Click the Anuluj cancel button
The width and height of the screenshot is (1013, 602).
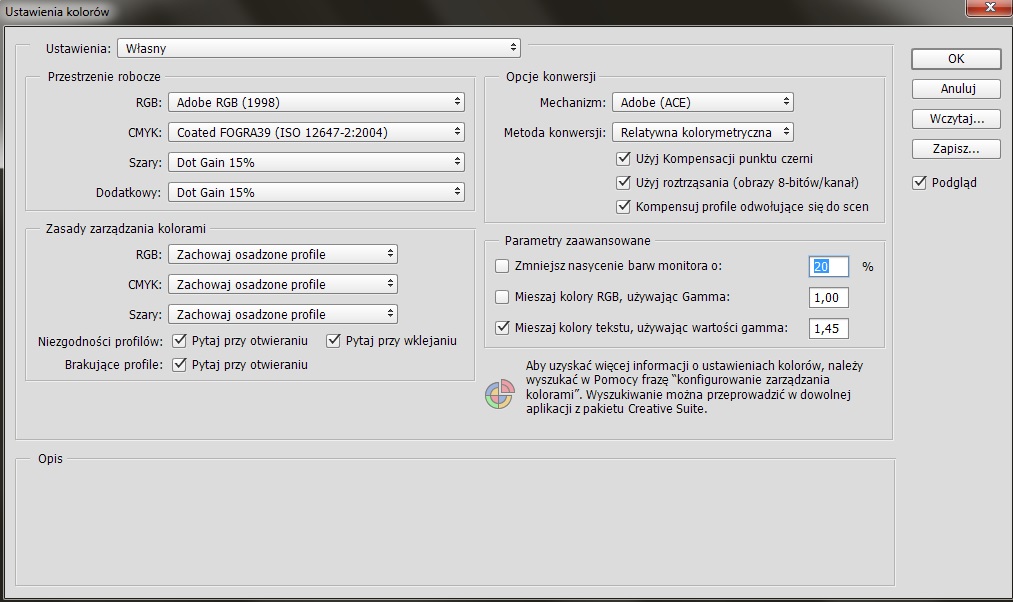pyautogui.click(x=957, y=89)
